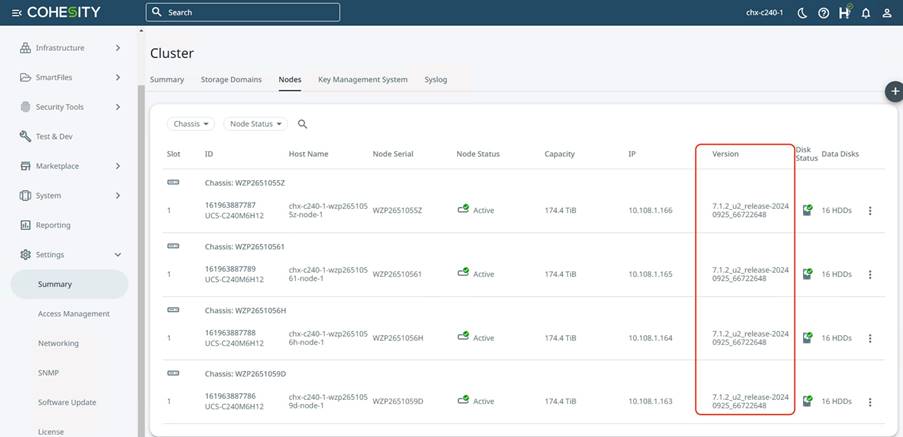
Task: Open the Node Status filter dropdown
Action: click(x=255, y=124)
